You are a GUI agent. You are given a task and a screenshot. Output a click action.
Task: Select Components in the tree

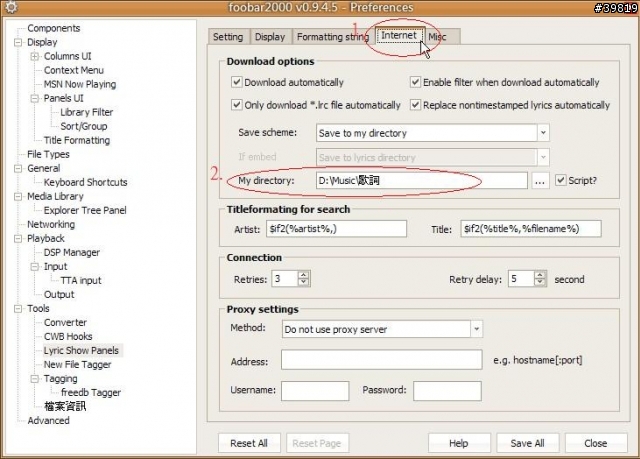pos(53,28)
